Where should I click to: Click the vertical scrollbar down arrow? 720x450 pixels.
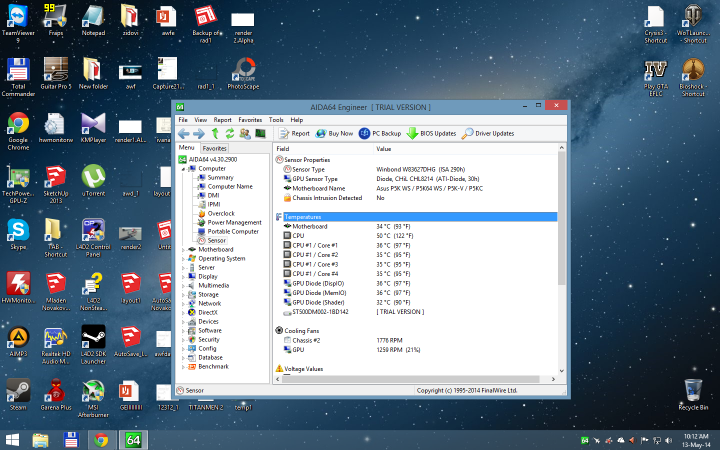coord(562,371)
